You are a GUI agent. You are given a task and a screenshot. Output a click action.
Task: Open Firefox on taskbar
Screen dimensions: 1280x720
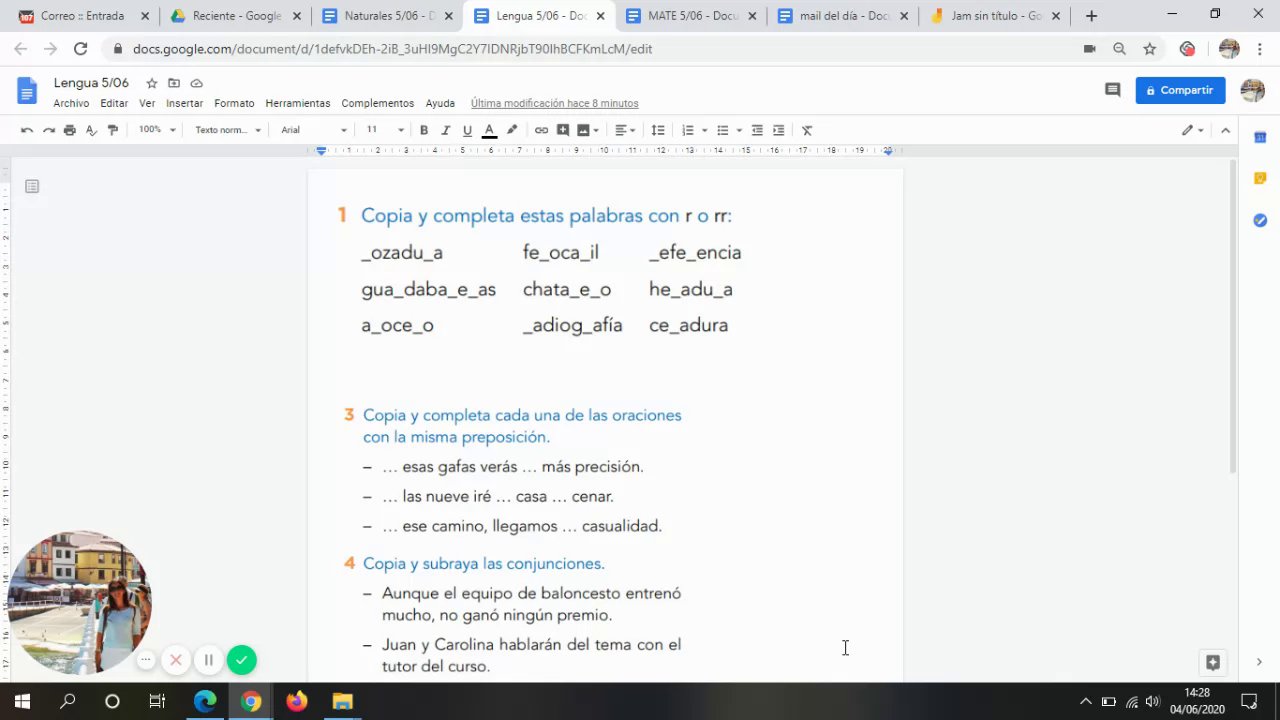pyautogui.click(x=296, y=701)
